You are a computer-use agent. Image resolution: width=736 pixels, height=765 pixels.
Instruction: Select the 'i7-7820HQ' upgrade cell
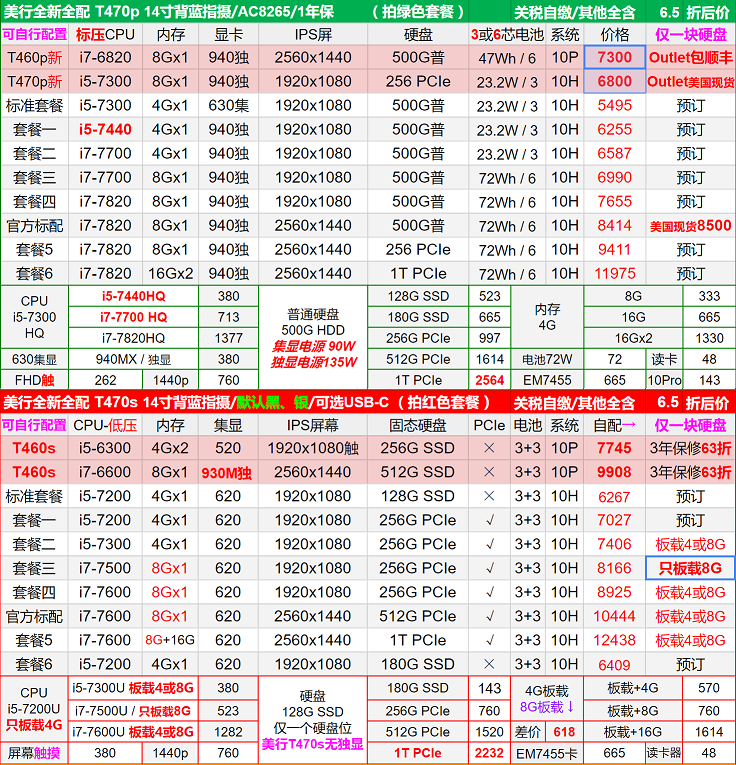pyautogui.click(x=134, y=338)
